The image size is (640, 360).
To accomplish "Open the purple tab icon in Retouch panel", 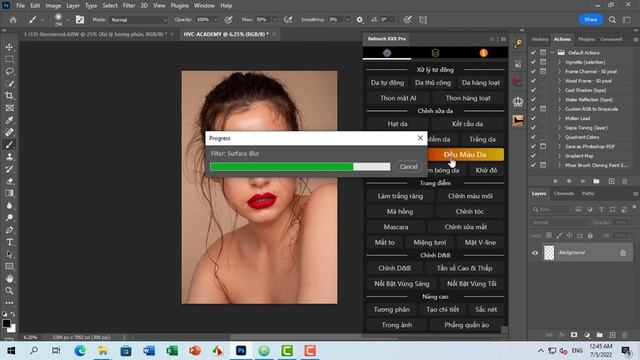I will coord(387,53).
